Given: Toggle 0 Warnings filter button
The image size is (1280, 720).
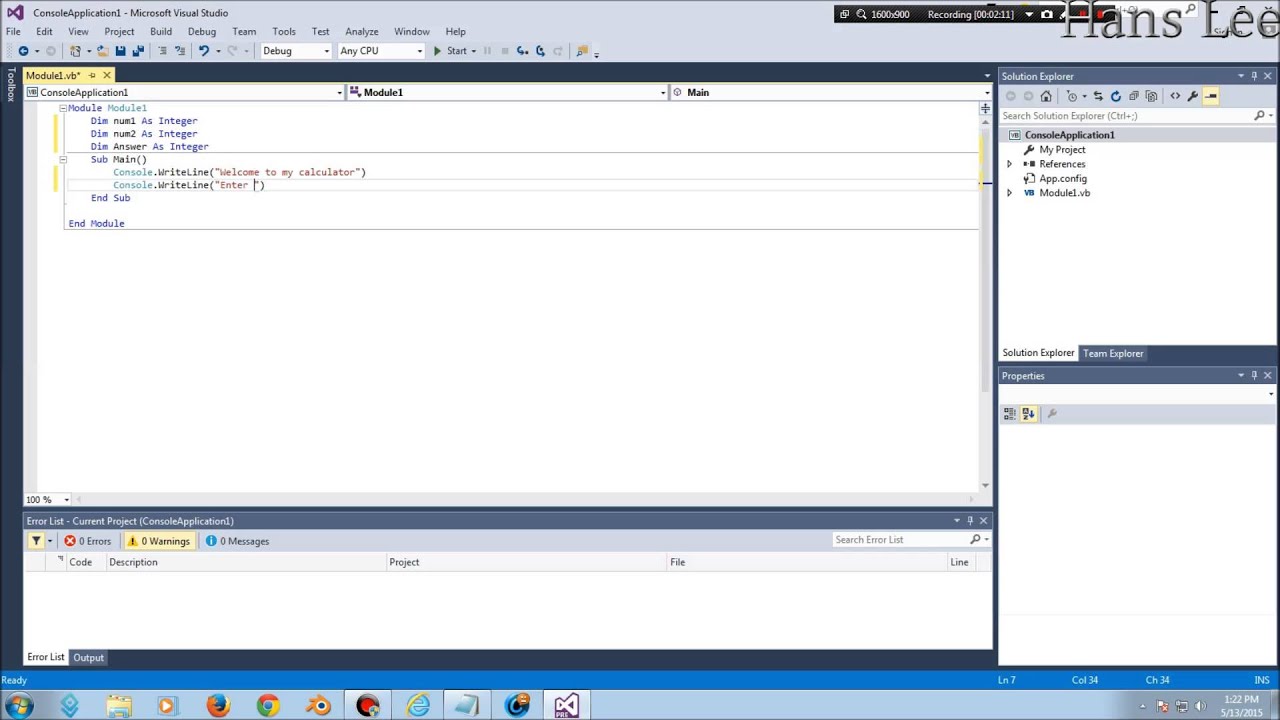Looking at the screenshot, I should [x=159, y=541].
